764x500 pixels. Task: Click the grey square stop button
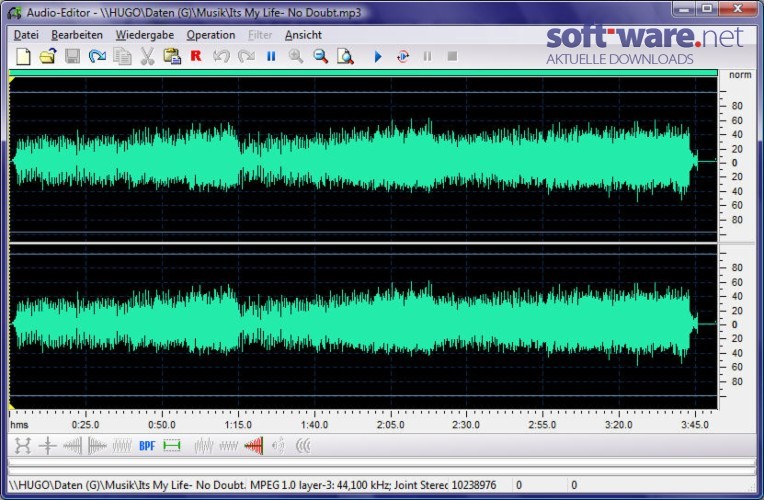tap(452, 57)
